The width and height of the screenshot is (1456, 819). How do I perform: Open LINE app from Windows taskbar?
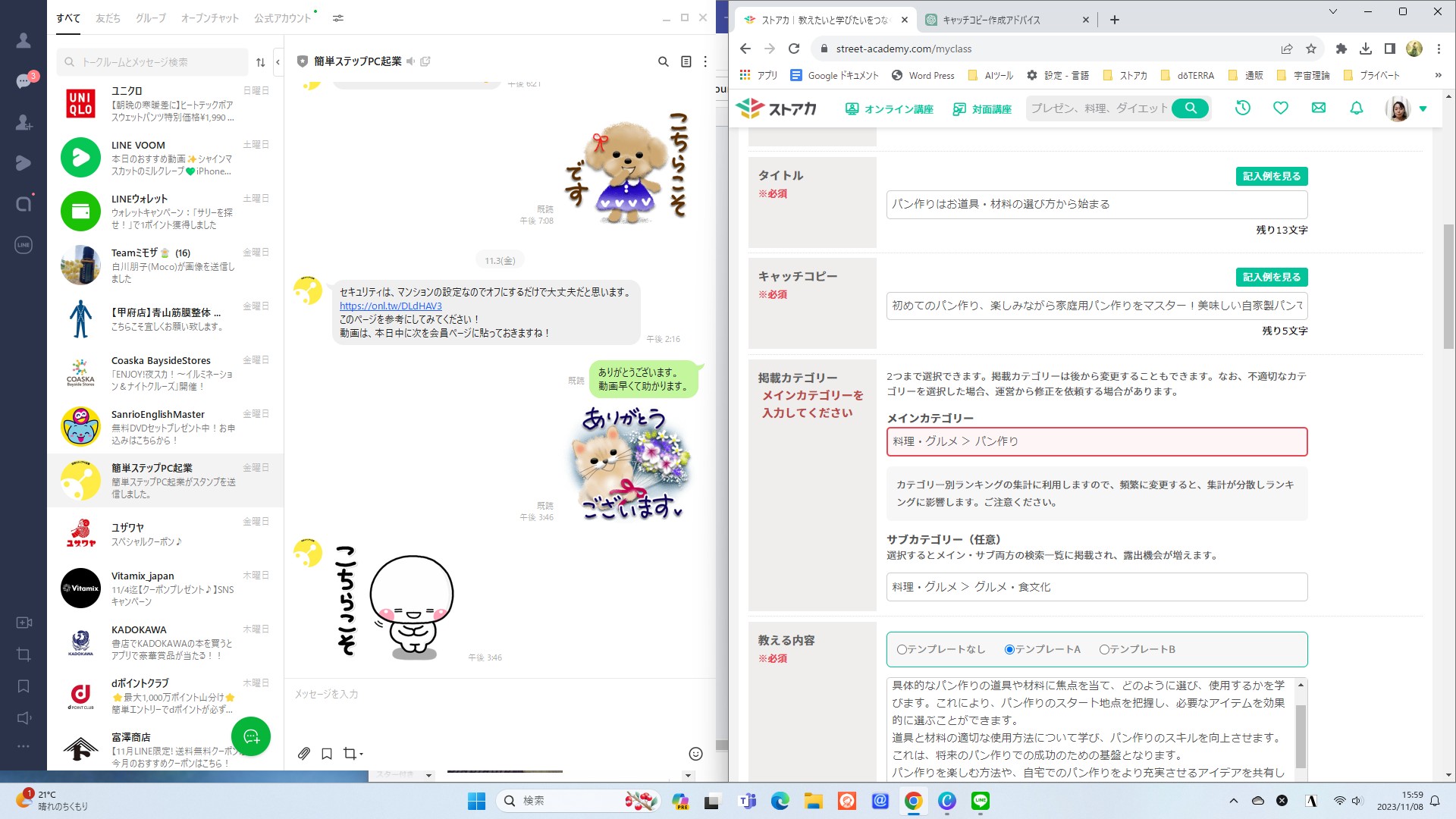[x=981, y=801]
